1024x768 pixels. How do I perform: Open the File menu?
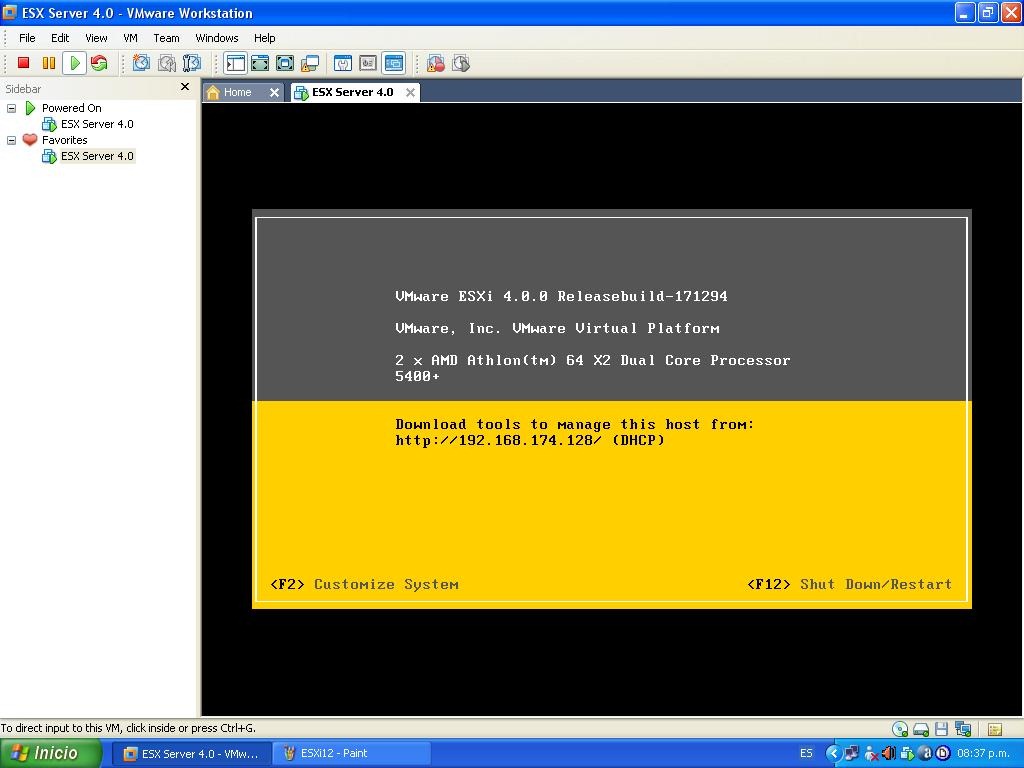pos(27,38)
